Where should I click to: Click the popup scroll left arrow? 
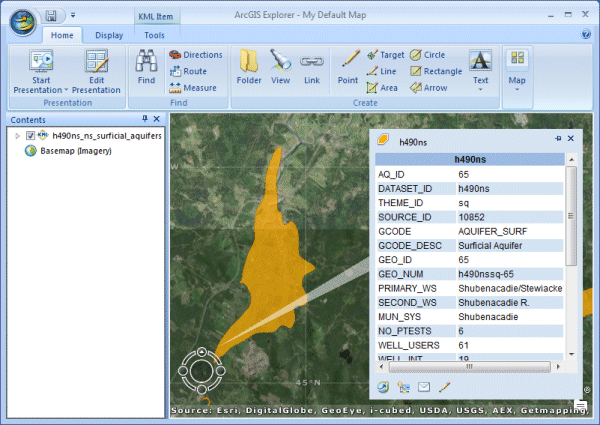381,367
